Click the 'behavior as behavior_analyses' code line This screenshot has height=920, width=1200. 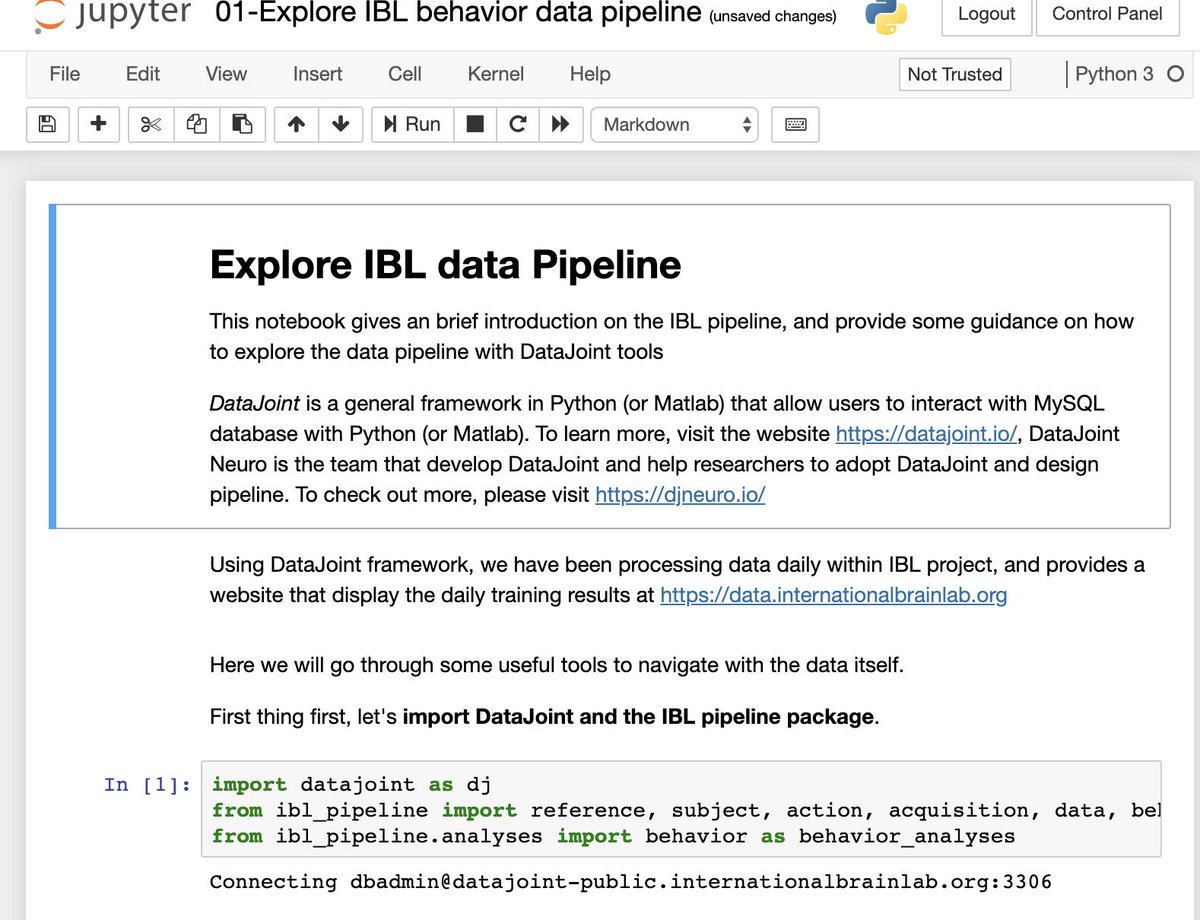pyautogui.click(x=613, y=836)
